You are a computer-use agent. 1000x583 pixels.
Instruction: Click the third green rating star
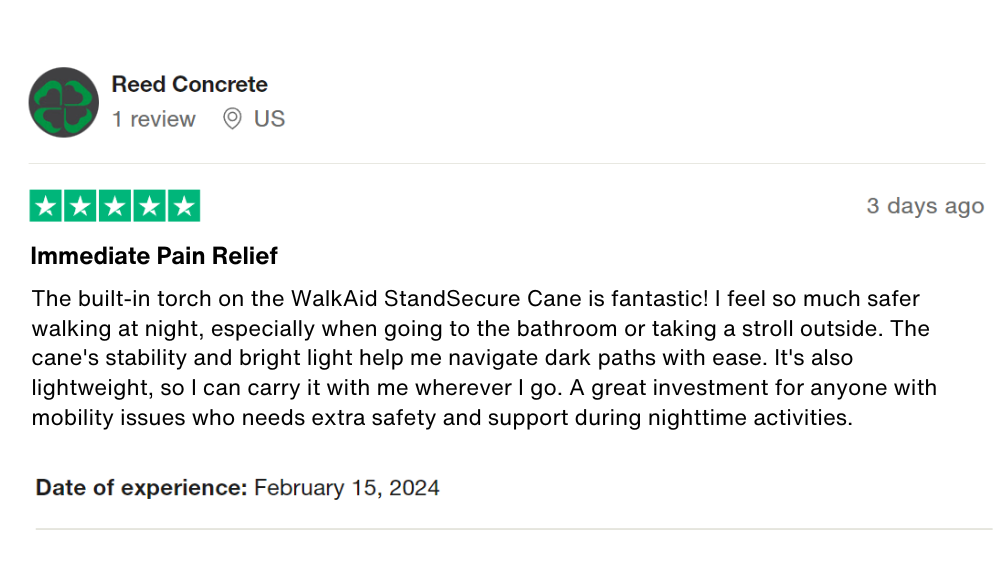[115, 206]
